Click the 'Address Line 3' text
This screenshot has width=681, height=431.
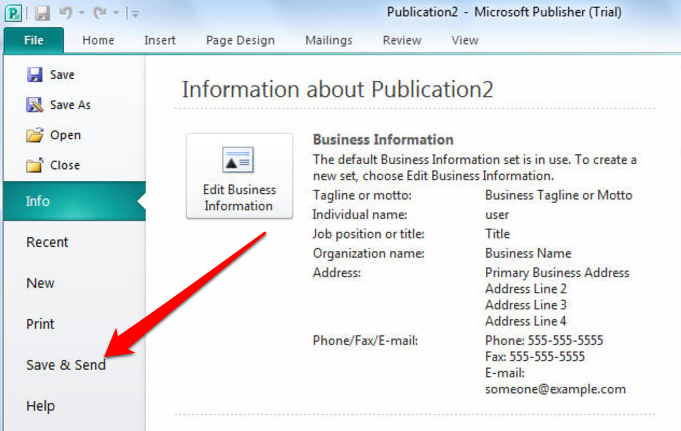[526, 305]
